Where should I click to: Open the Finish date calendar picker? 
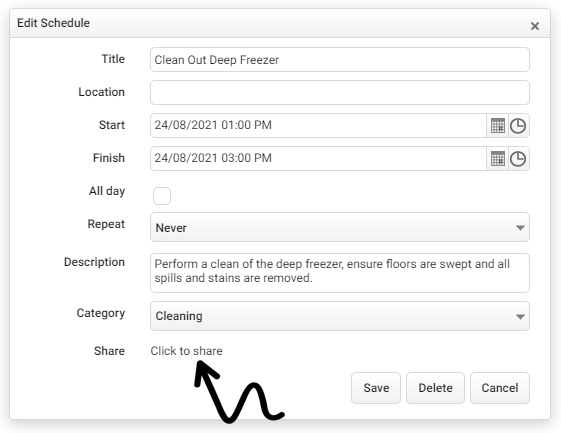pyautogui.click(x=497, y=159)
